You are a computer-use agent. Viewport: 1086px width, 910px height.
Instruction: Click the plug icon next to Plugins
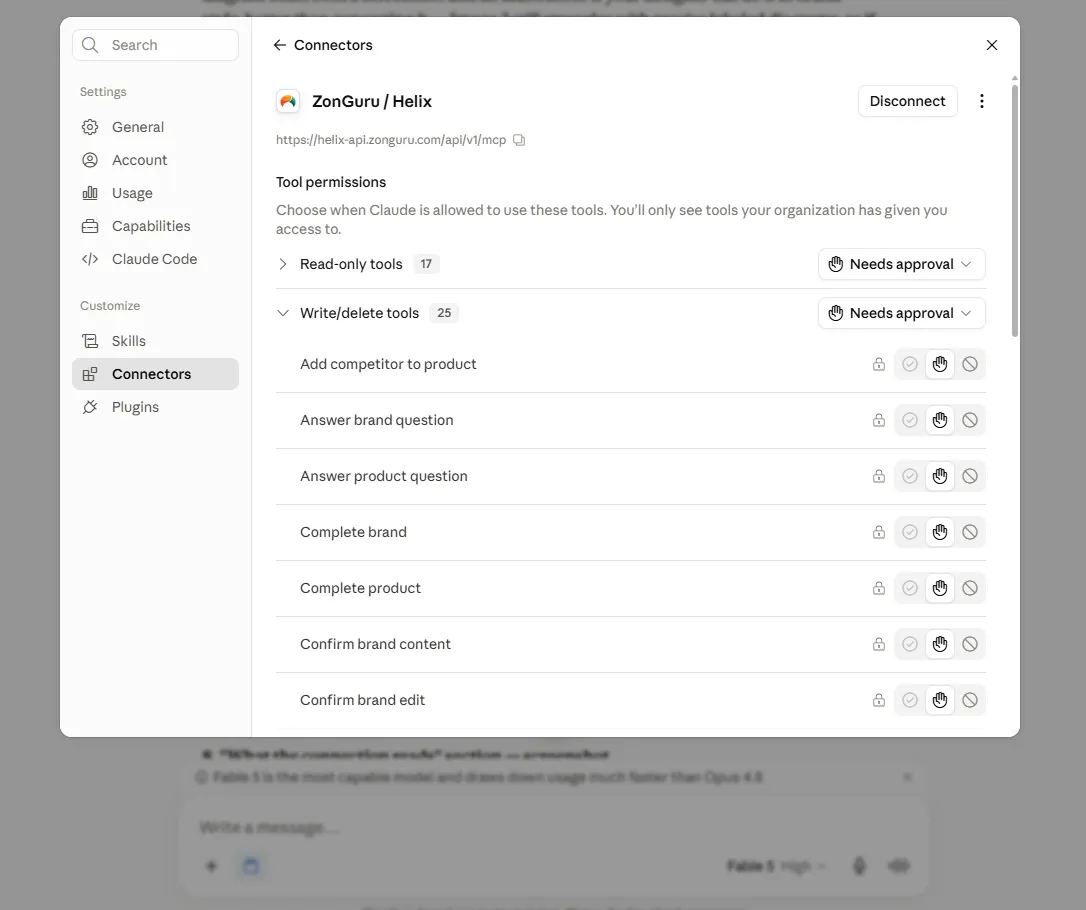(x=90, y=407)
